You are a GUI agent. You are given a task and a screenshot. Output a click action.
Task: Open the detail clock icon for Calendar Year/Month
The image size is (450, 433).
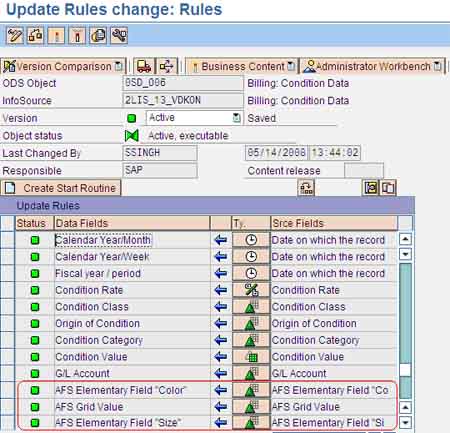[251, 240]
